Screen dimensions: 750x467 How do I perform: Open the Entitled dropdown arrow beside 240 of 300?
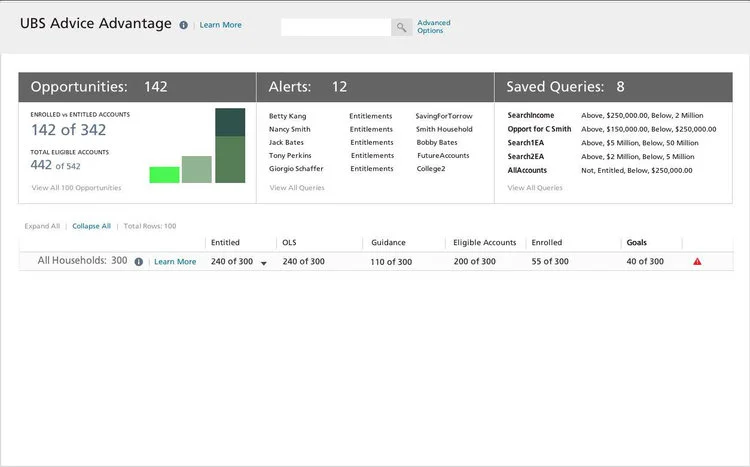click(264, 263)
